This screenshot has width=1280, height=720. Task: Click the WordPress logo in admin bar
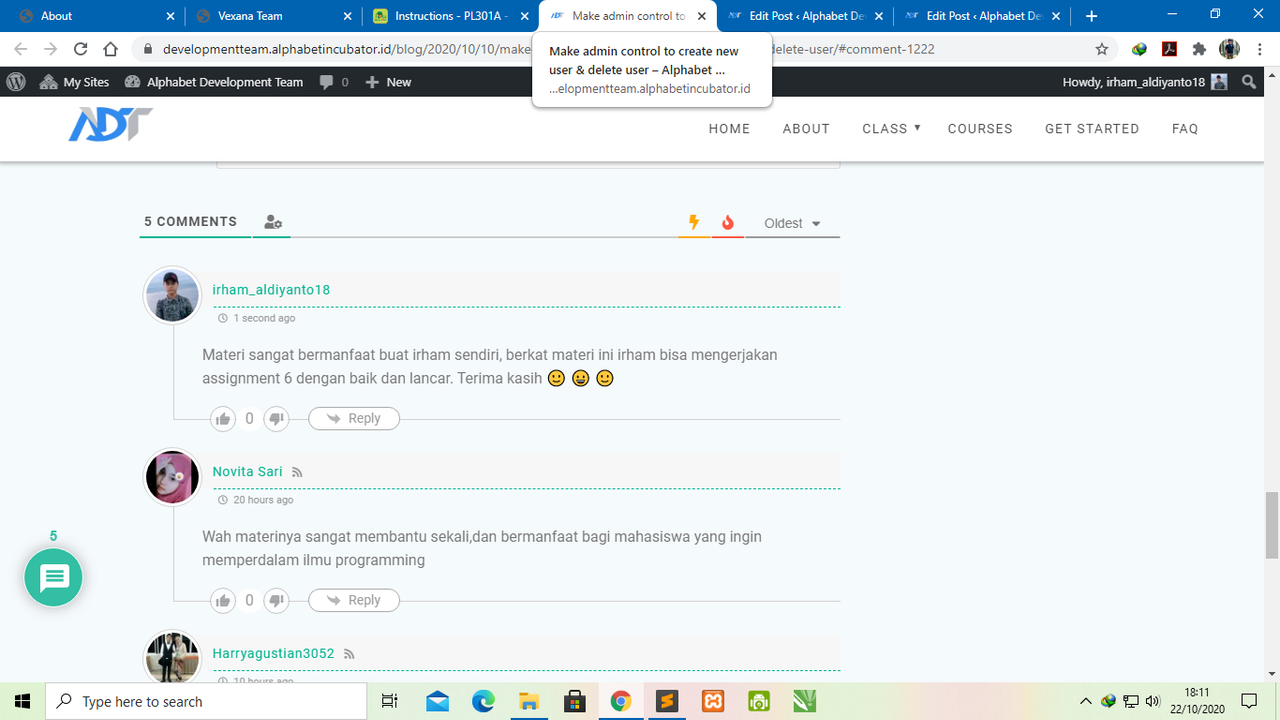16,82
